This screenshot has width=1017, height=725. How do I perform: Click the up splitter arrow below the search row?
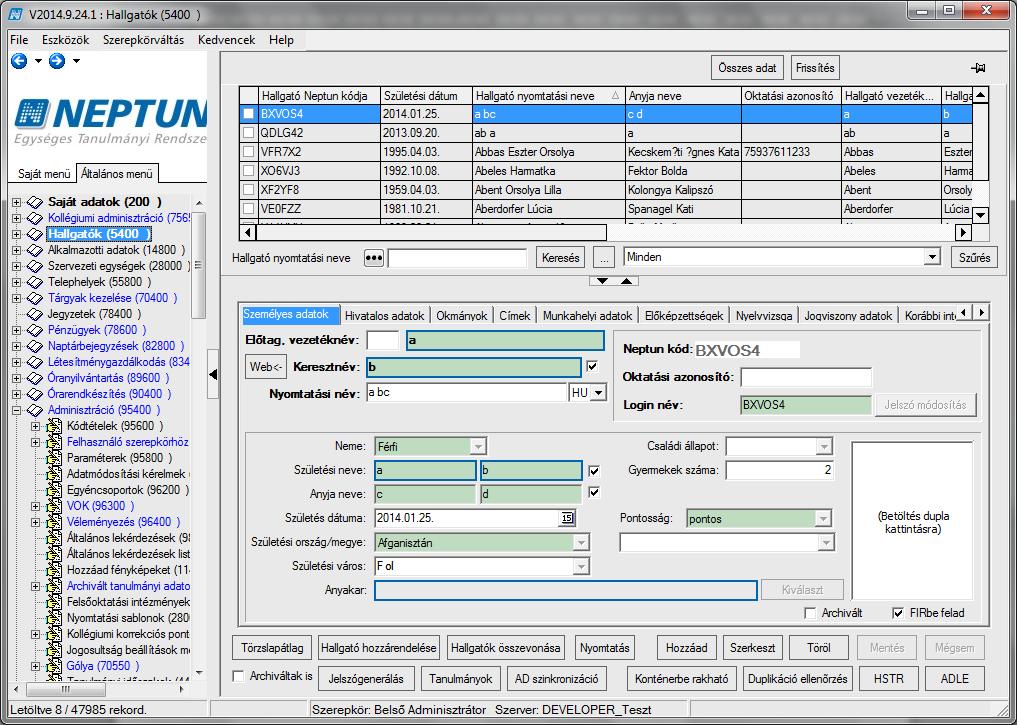(627, 281)
